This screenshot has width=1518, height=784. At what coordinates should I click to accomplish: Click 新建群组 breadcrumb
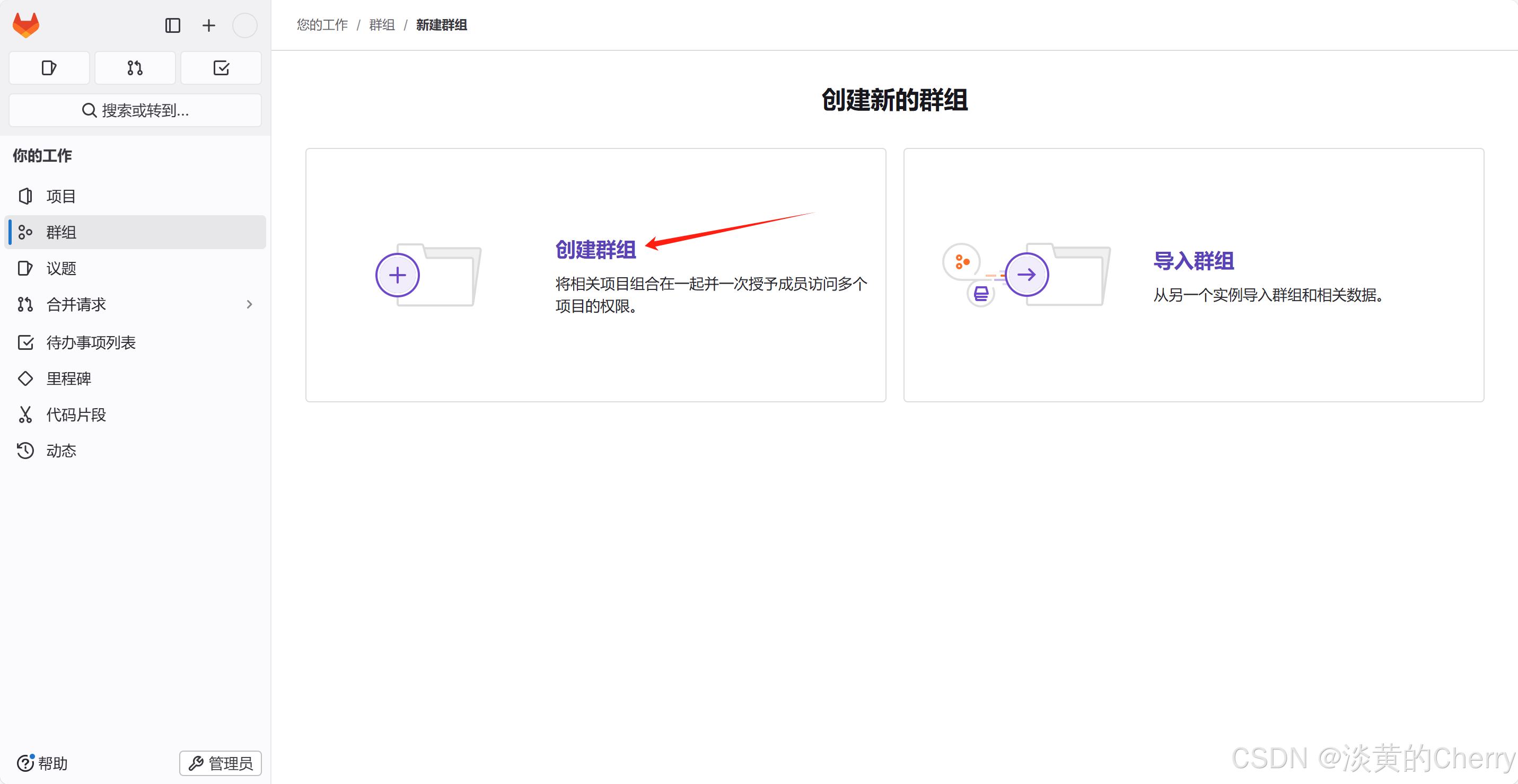441,25
